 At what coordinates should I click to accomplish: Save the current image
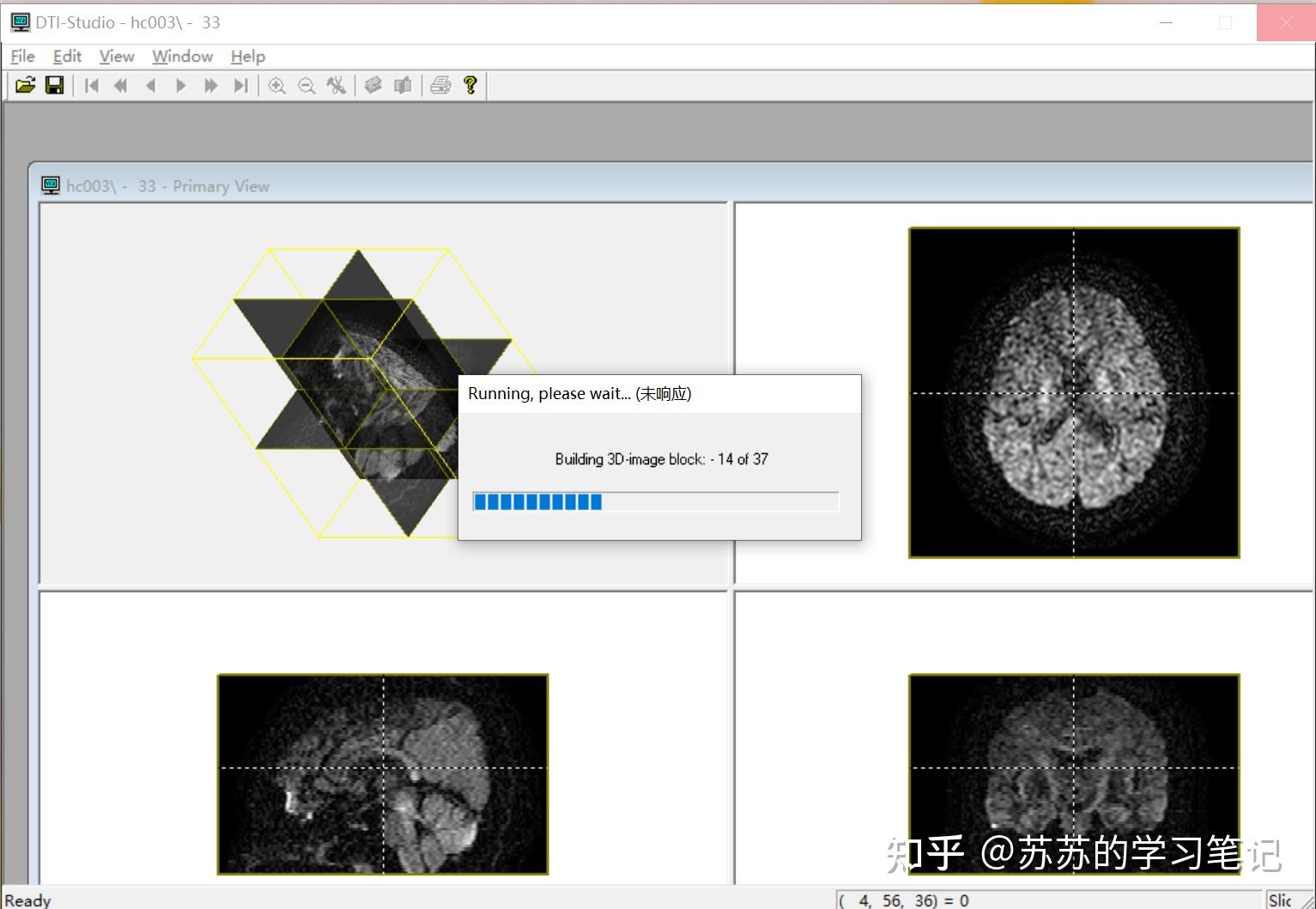point(55,85)
